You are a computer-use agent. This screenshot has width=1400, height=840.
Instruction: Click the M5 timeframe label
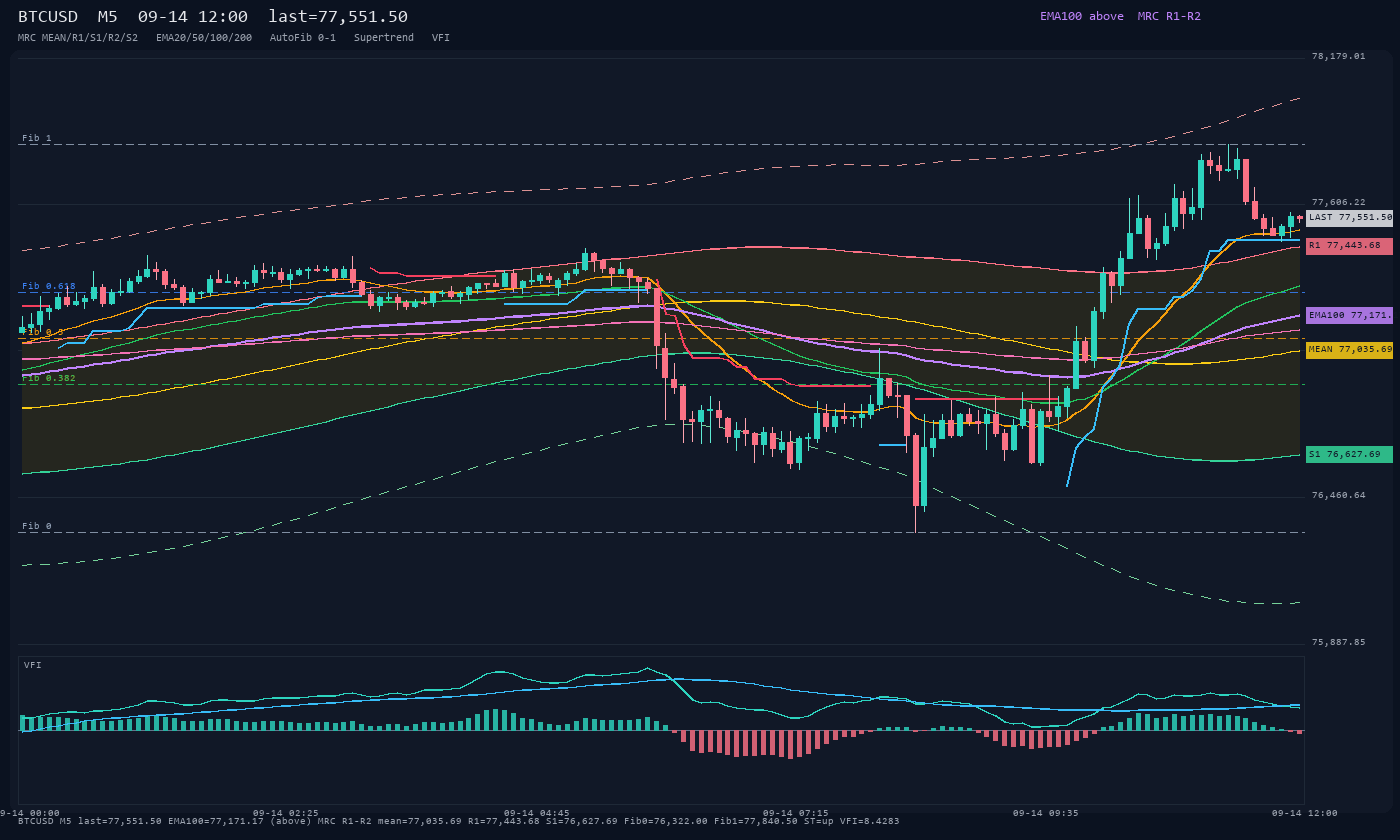(x=108, y=16)
